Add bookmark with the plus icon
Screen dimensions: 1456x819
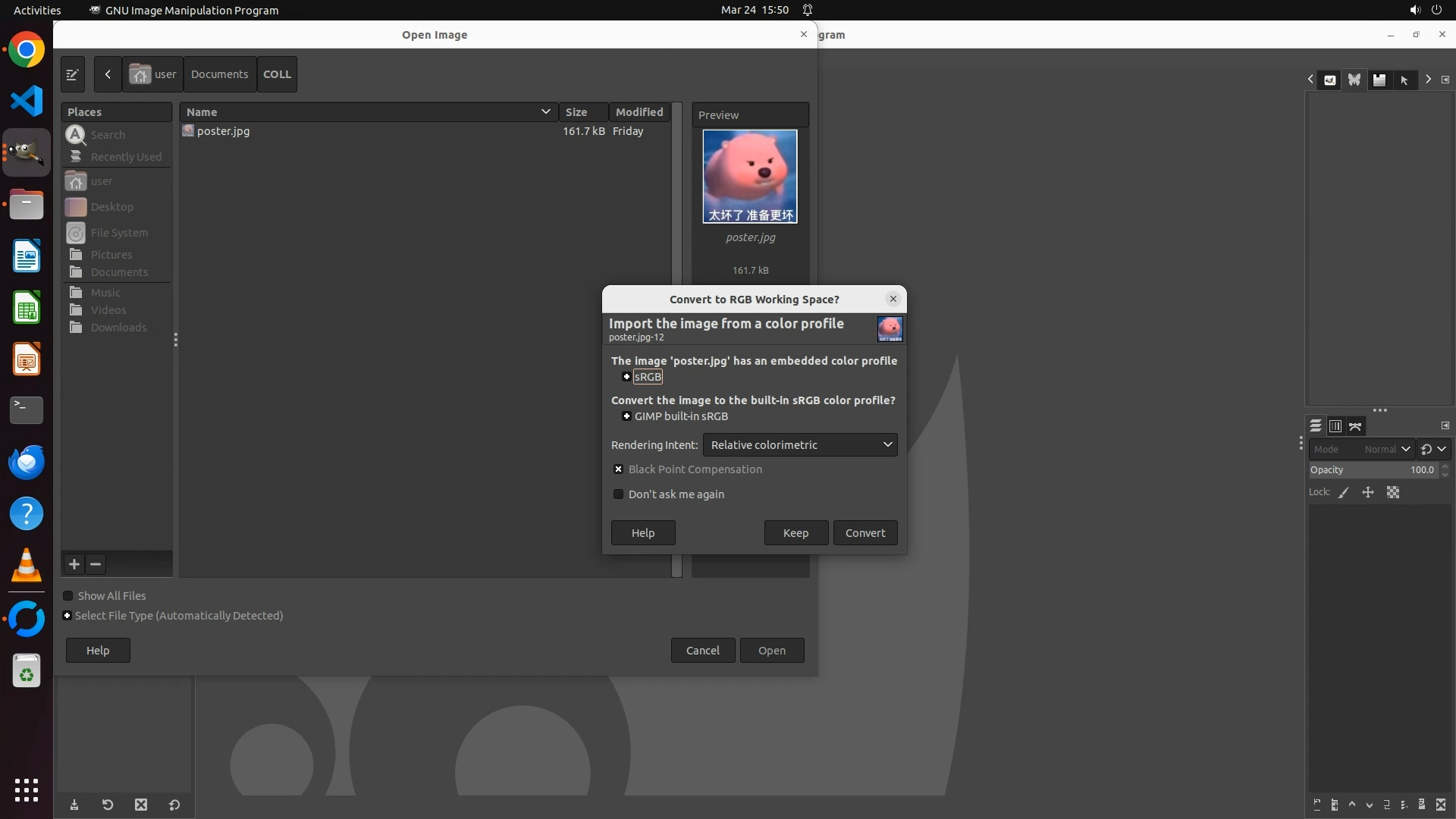pos(74,564)
